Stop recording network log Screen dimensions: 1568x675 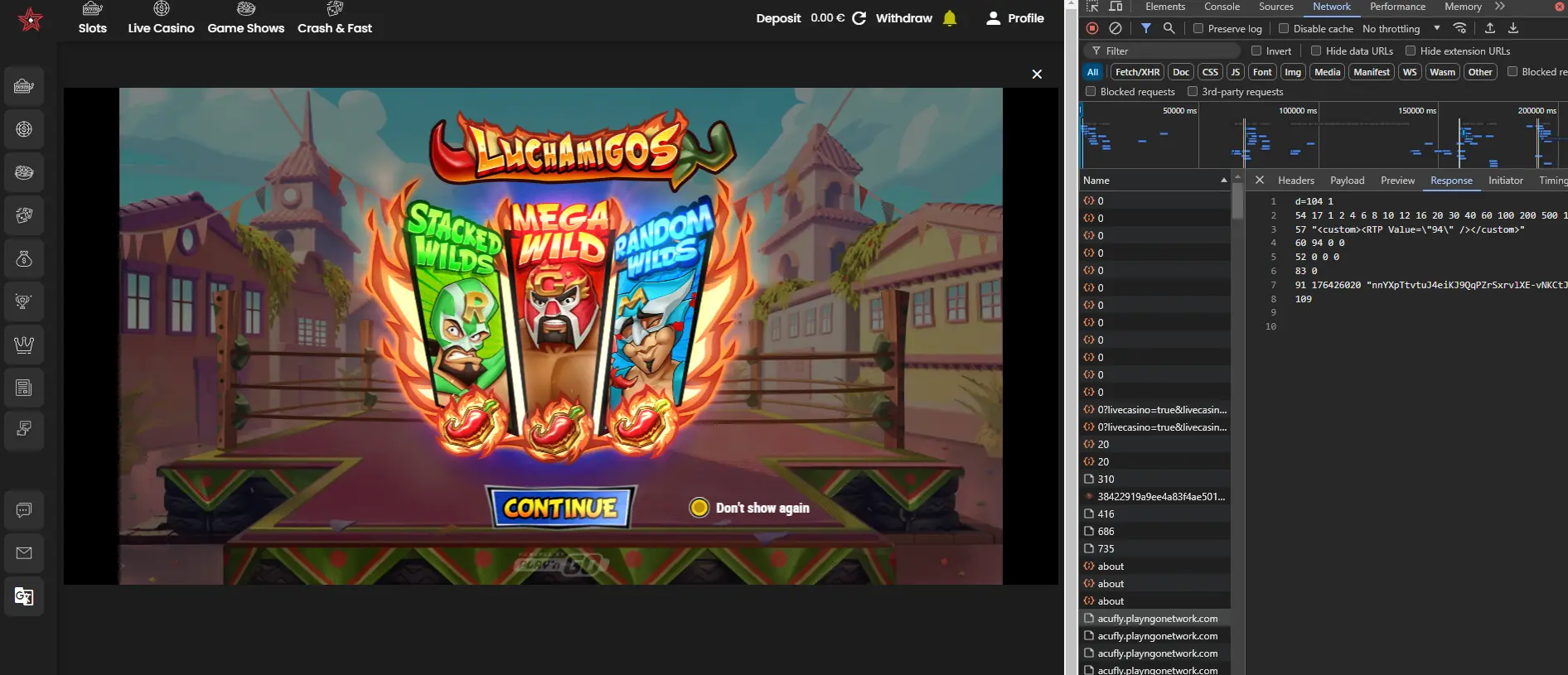click(x=1092, y=28)
